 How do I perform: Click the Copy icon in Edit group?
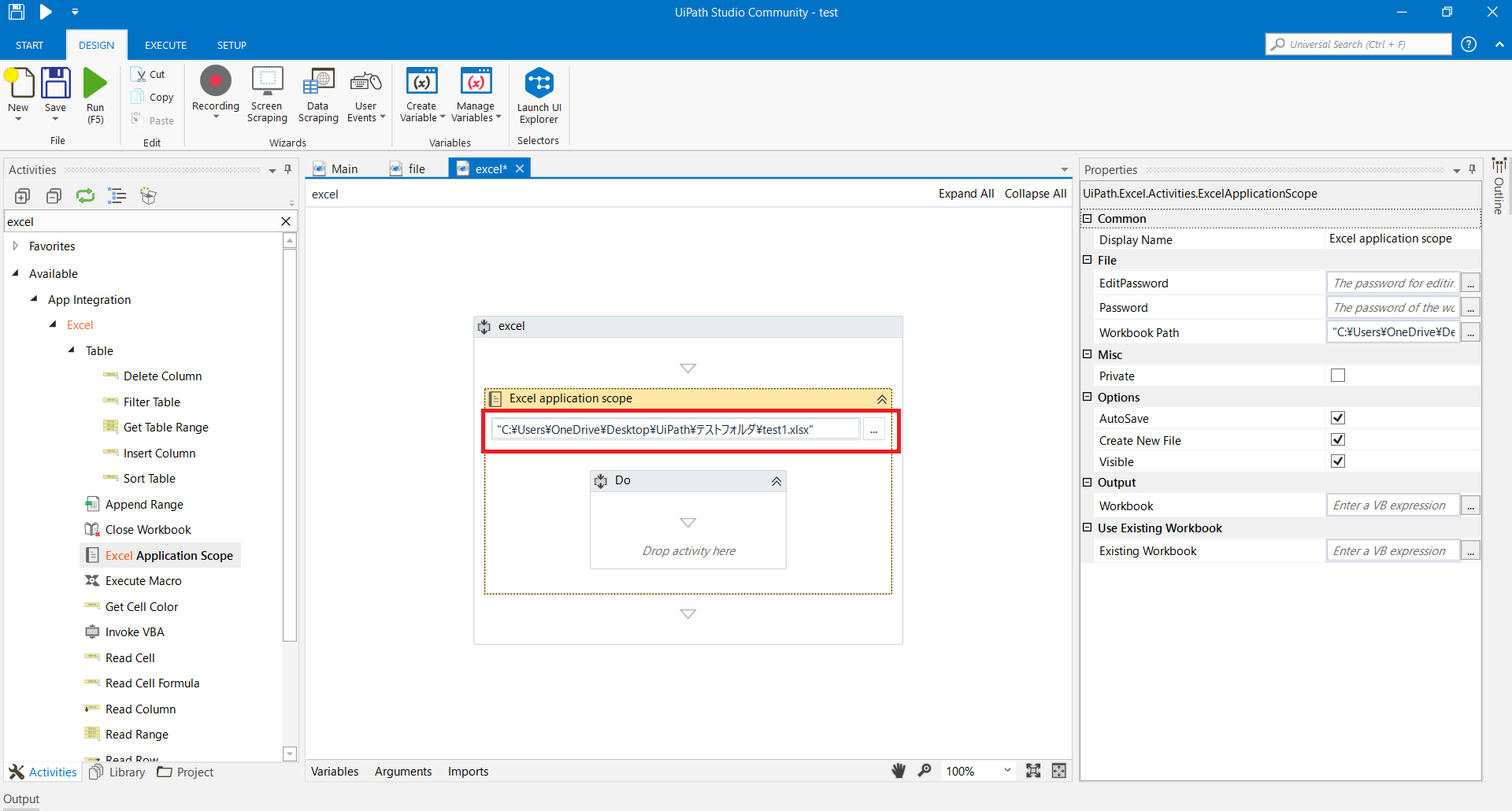(x=138, y=97)
